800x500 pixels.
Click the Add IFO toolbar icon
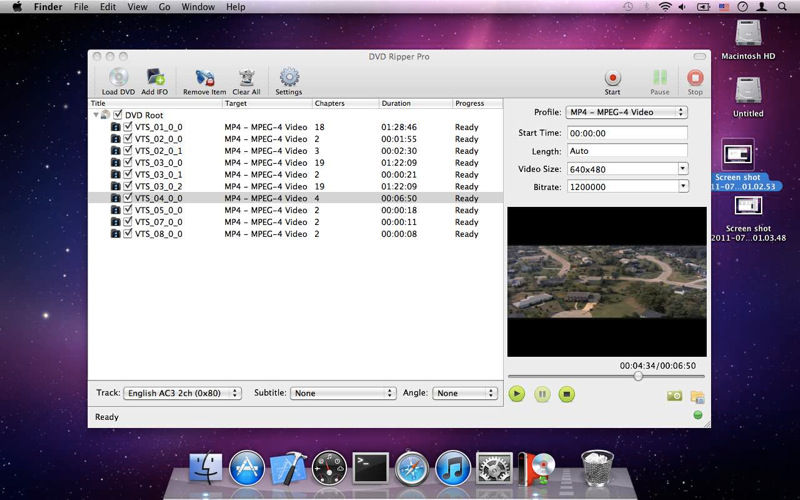(155, 77)
